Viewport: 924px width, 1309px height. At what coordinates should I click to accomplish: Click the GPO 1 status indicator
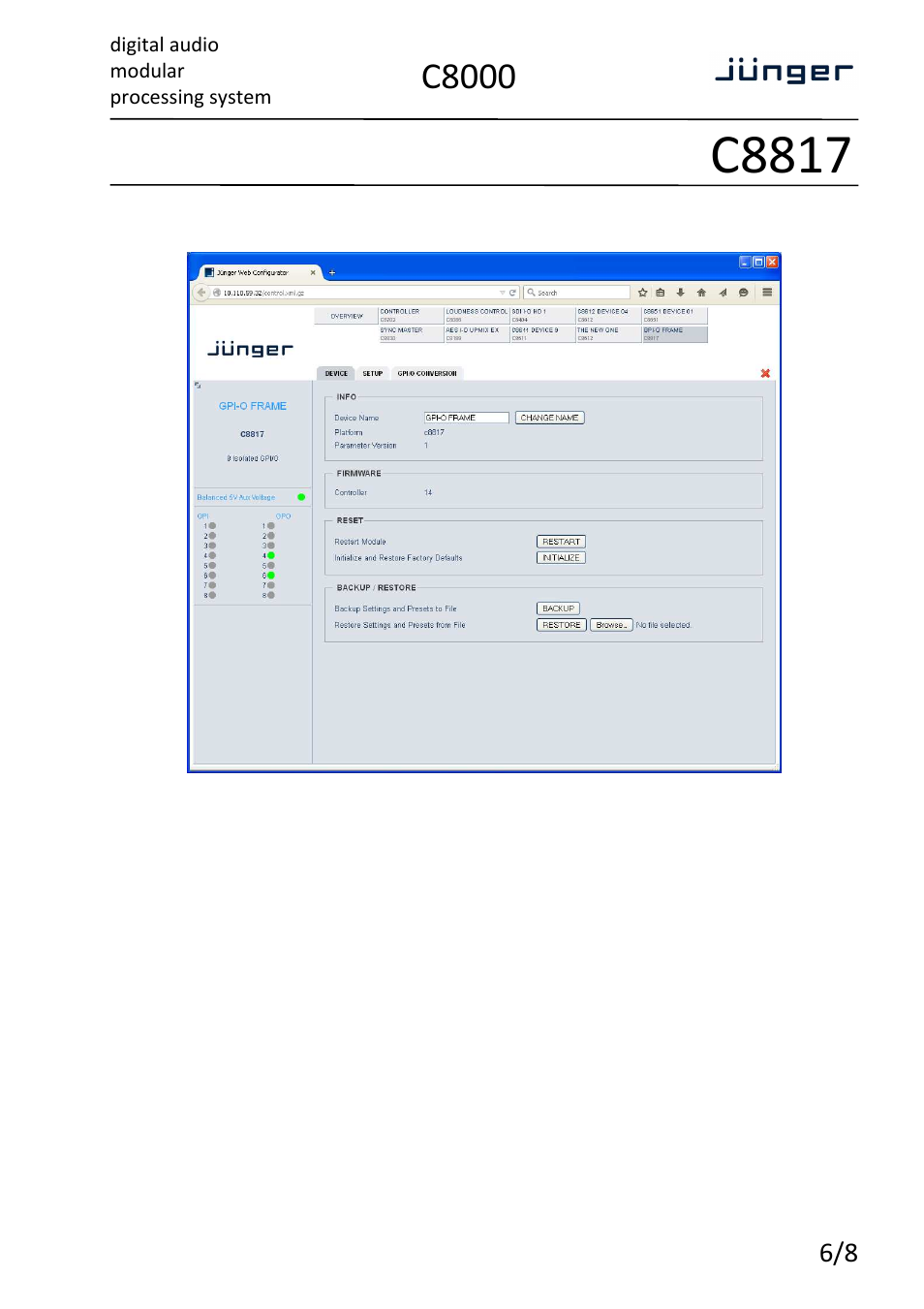click(271, 526)
